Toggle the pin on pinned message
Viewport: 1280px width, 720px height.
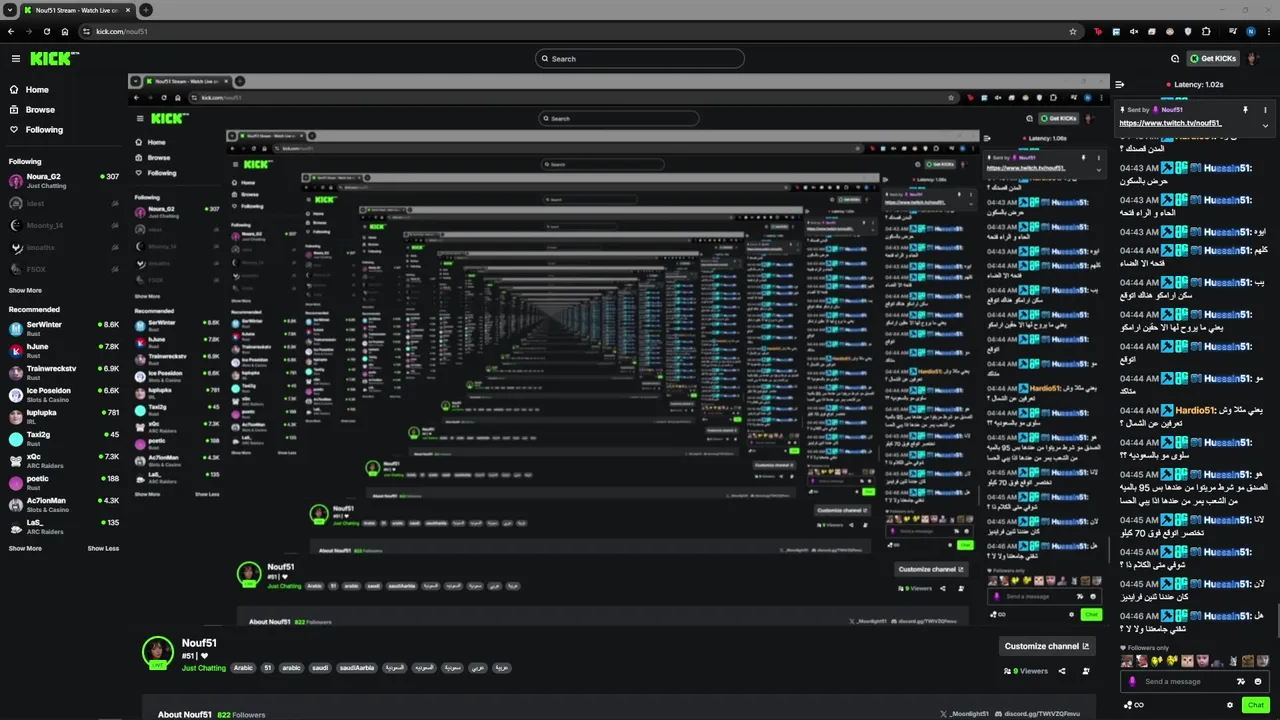pyautogui.click(x=1246, y=110)
